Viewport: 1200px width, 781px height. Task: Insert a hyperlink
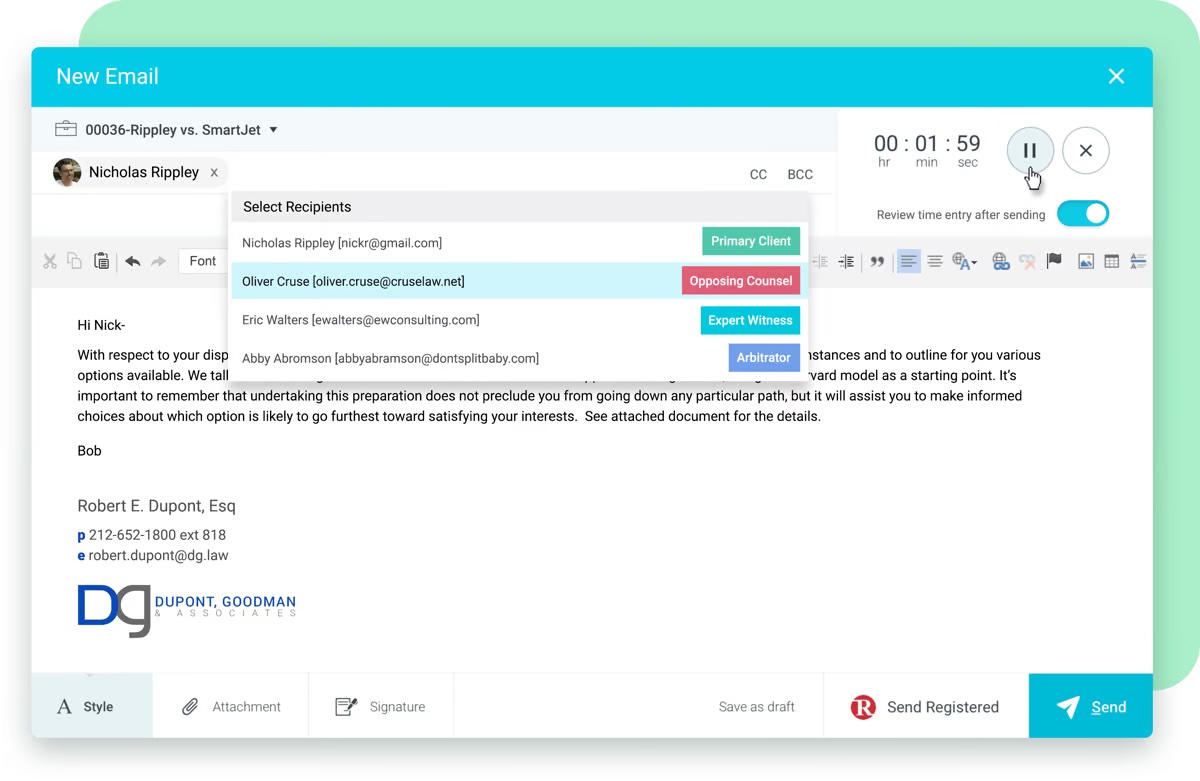(1001, 261)
